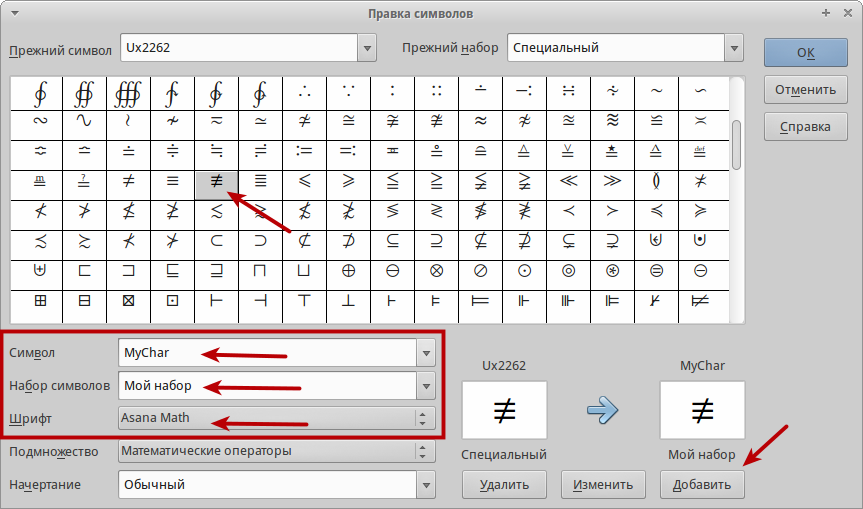Image resolution: width=863 pixels, height=509 pixels.
Task: Choose the superset ⊃ symbol
Action: [x=260, y=240]
